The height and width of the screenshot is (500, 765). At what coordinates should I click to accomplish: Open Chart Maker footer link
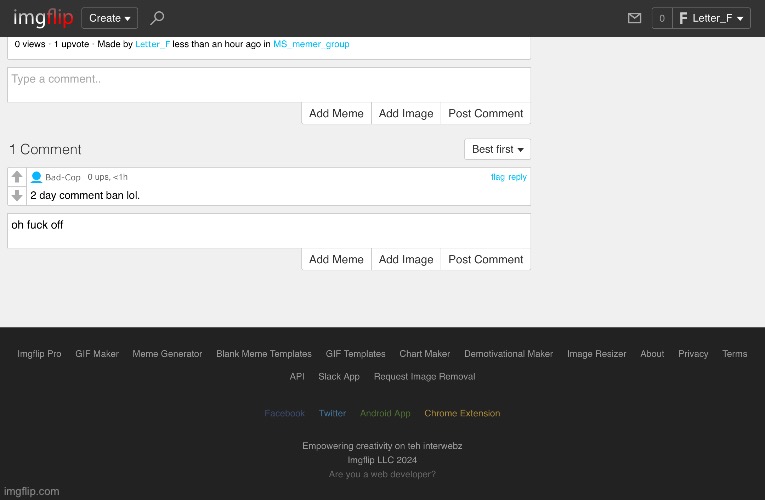click(424, 354)
